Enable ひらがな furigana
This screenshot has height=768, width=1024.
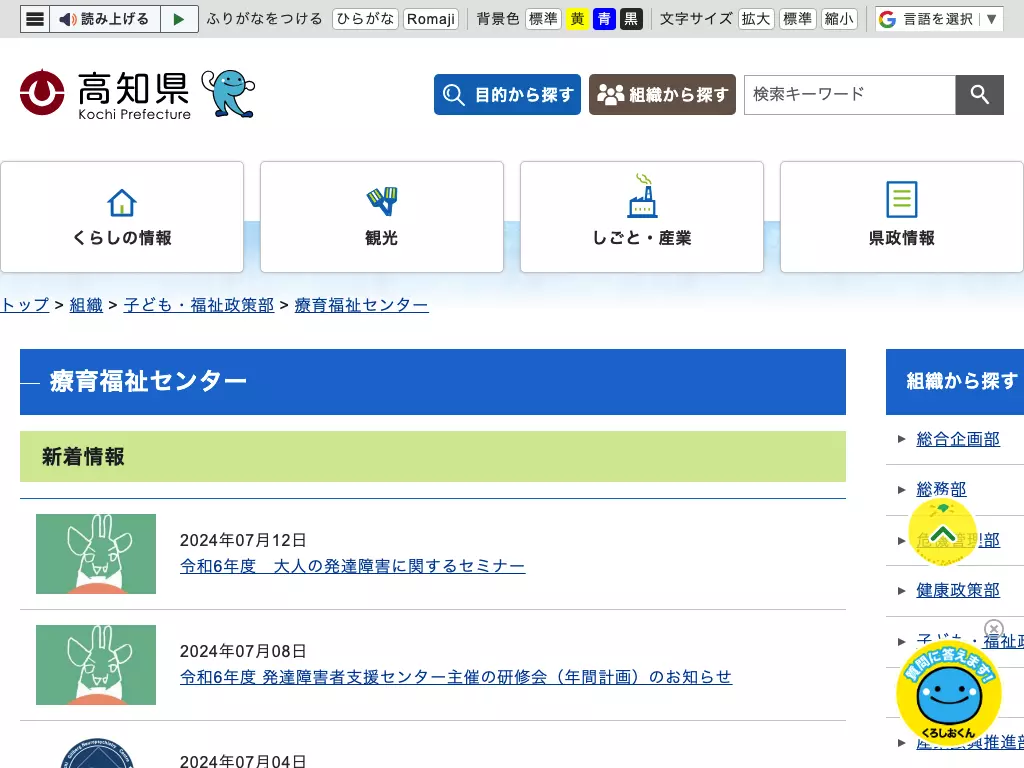(x=365, y=19)
